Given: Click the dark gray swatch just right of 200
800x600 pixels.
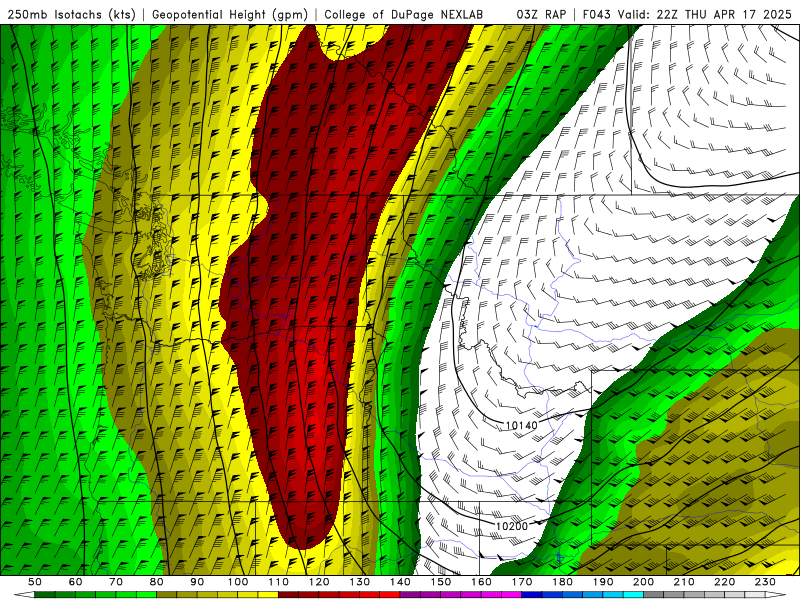Looking at the screenshot, I should (654, 595).
